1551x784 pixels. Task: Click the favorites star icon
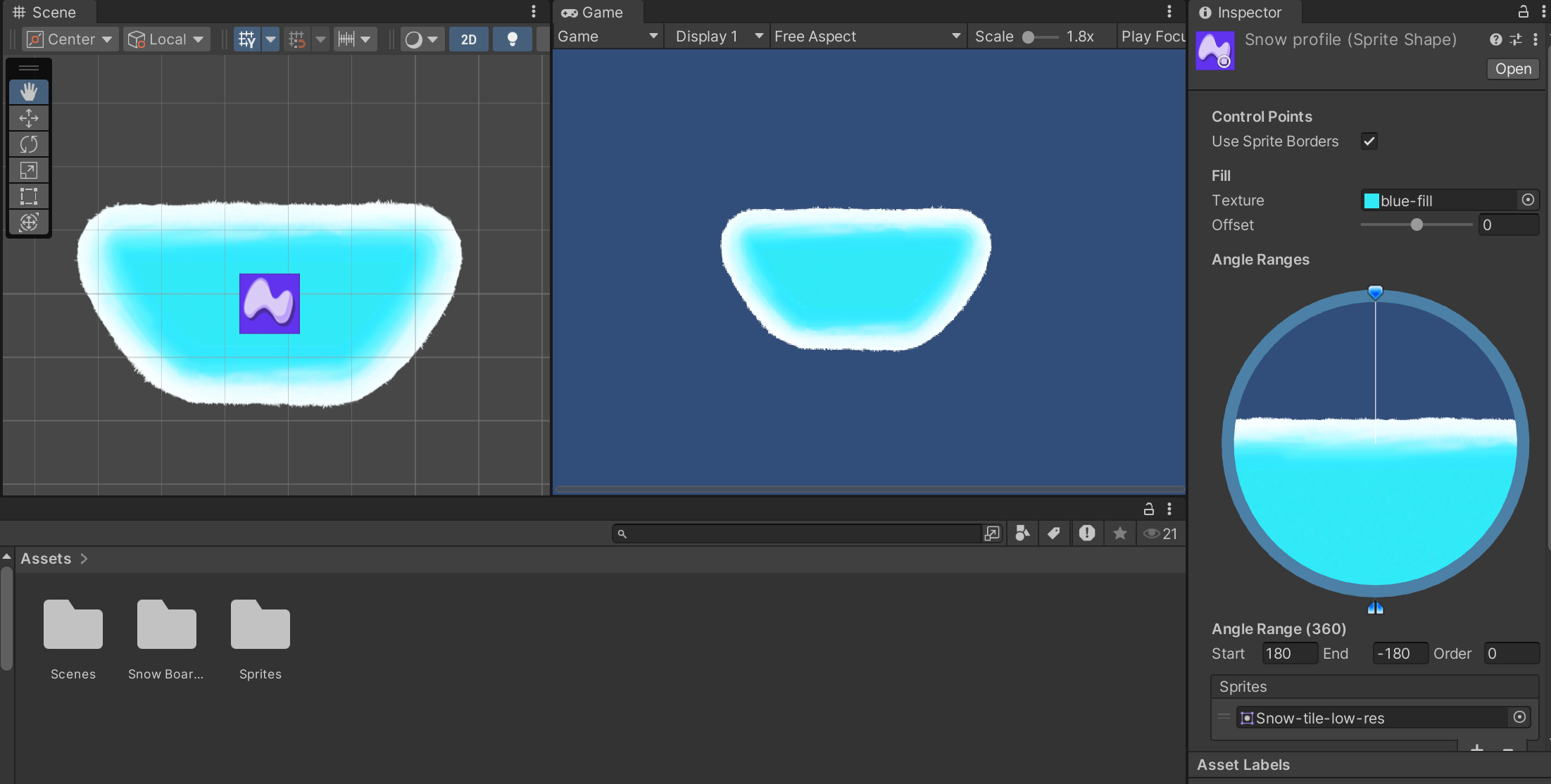(x=1120, y=533)
